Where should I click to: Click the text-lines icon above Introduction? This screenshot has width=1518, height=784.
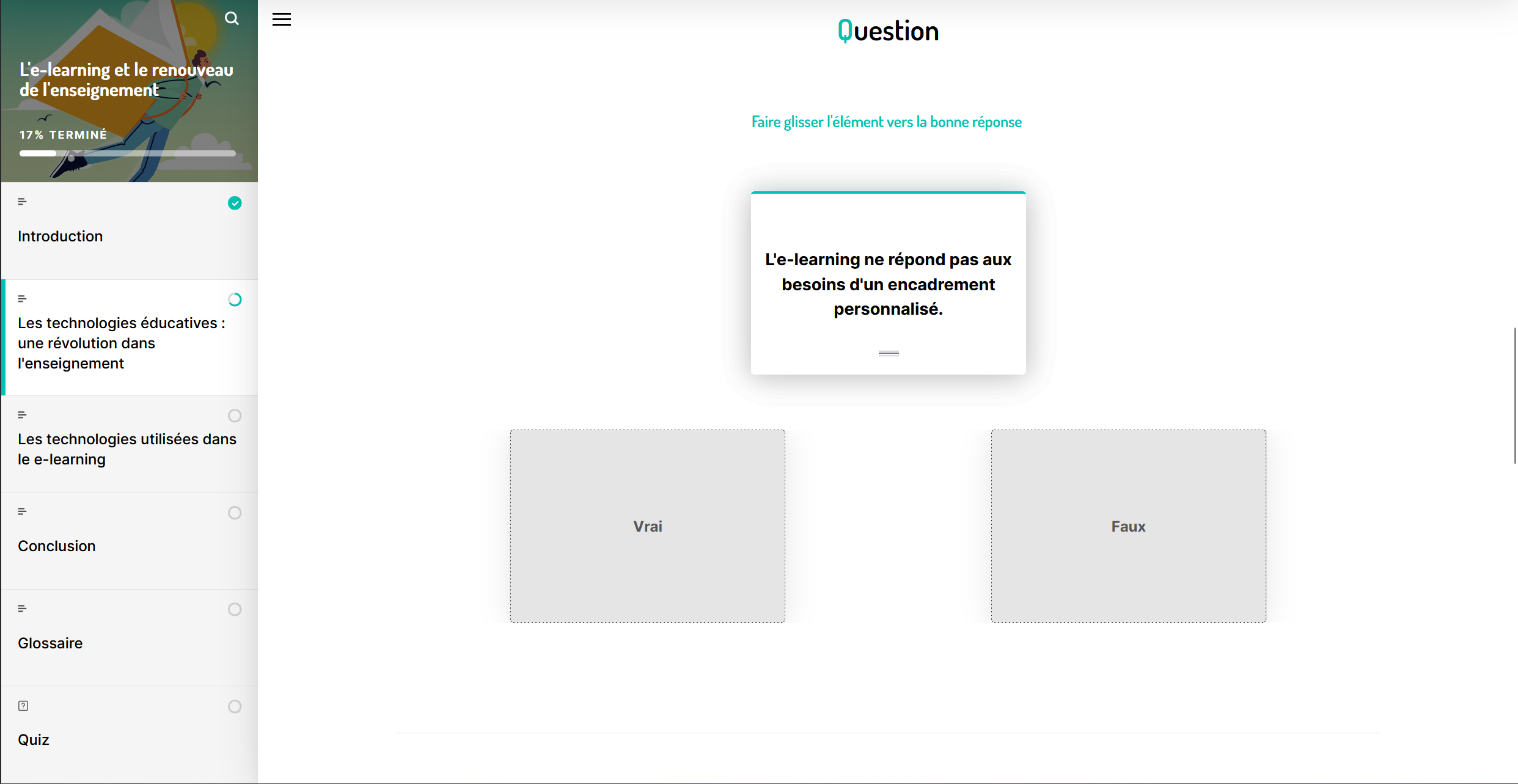22,202
